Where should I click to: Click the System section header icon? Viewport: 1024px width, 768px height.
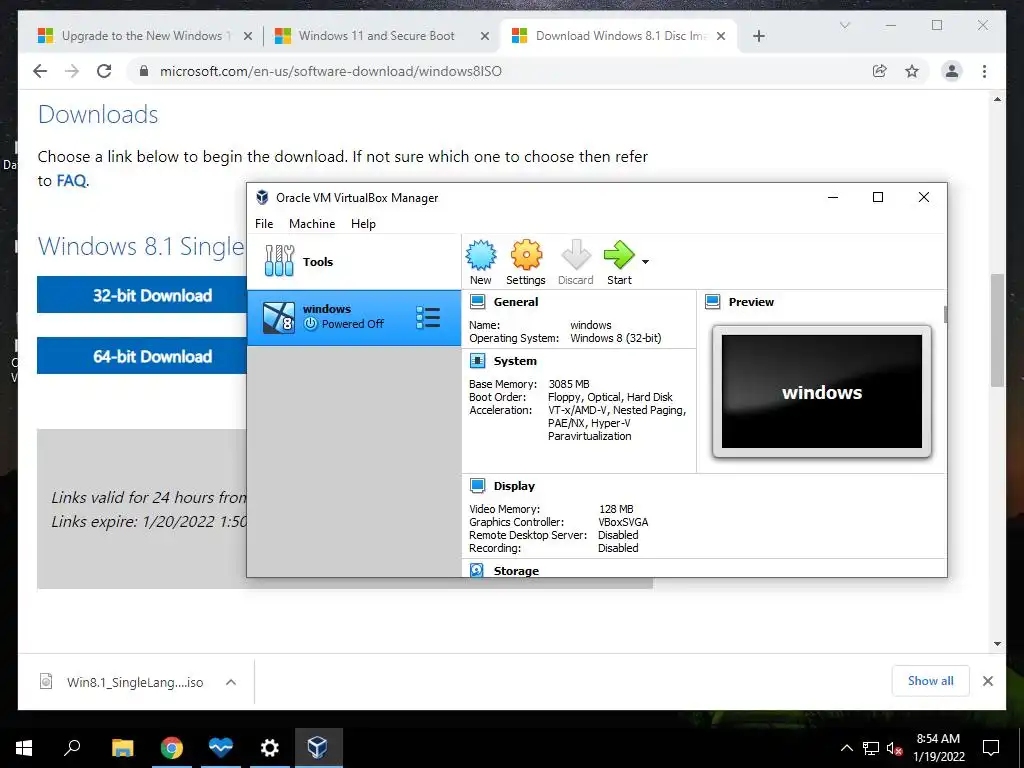coord(477,360)
